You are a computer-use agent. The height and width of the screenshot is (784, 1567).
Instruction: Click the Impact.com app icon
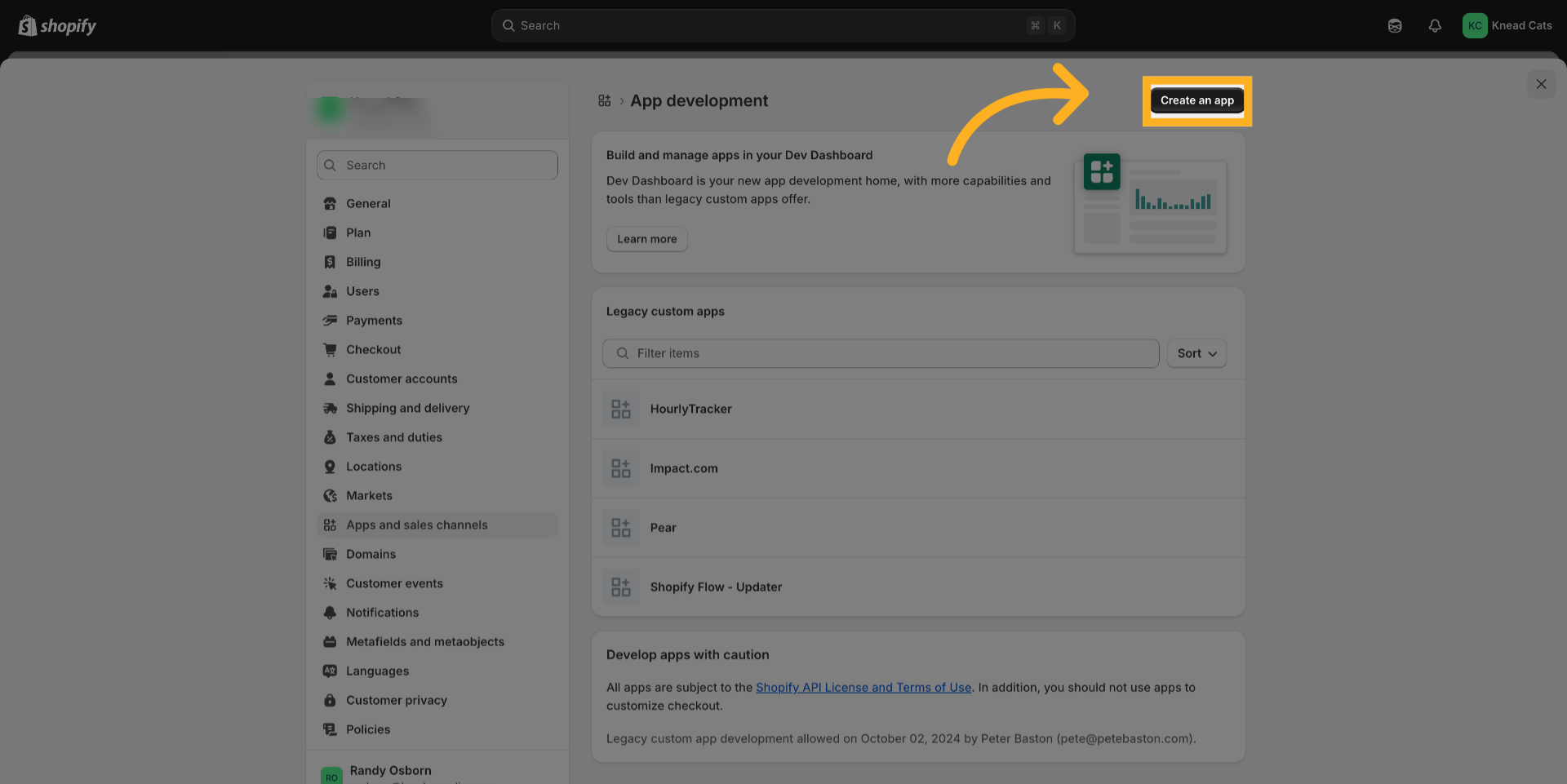coord(620,468)
